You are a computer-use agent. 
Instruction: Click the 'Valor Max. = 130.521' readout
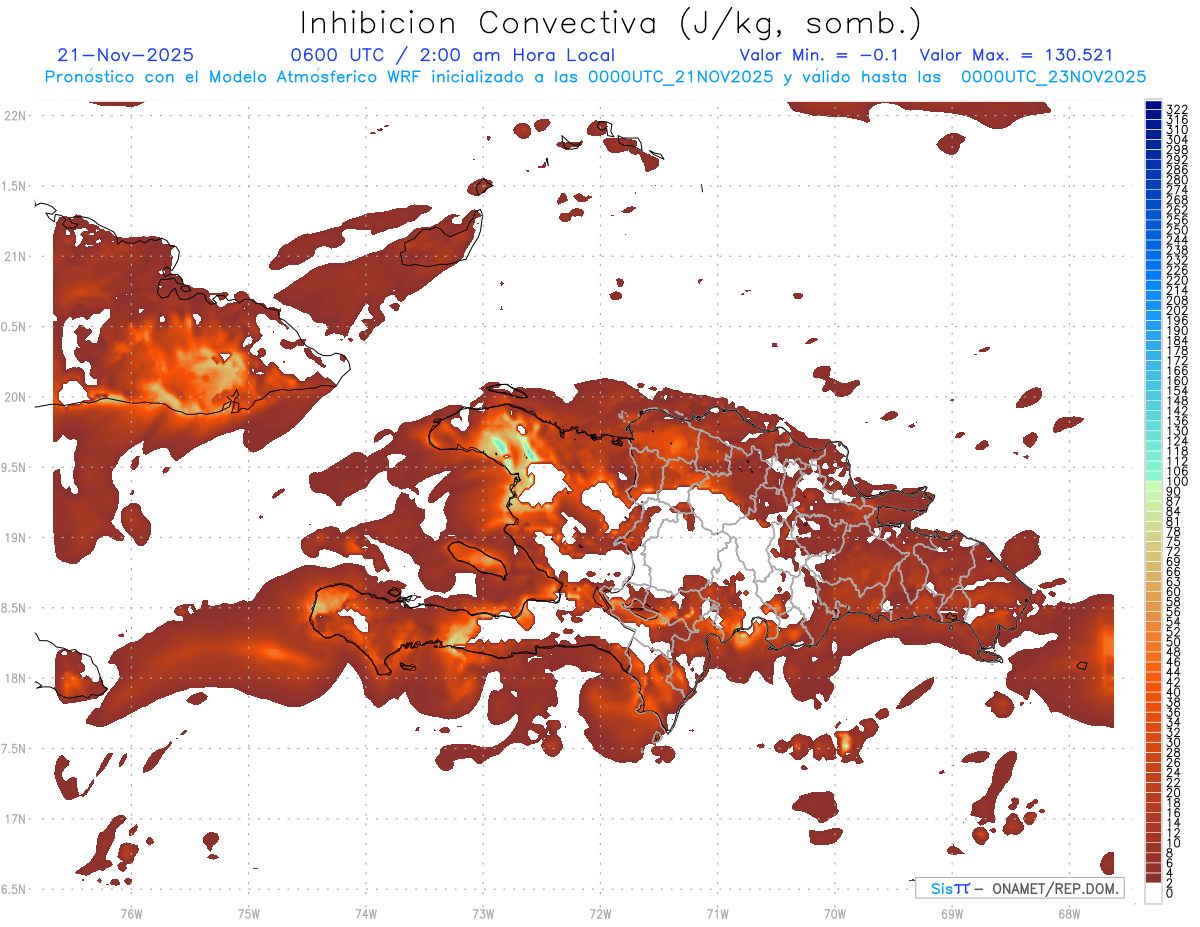1016,56
